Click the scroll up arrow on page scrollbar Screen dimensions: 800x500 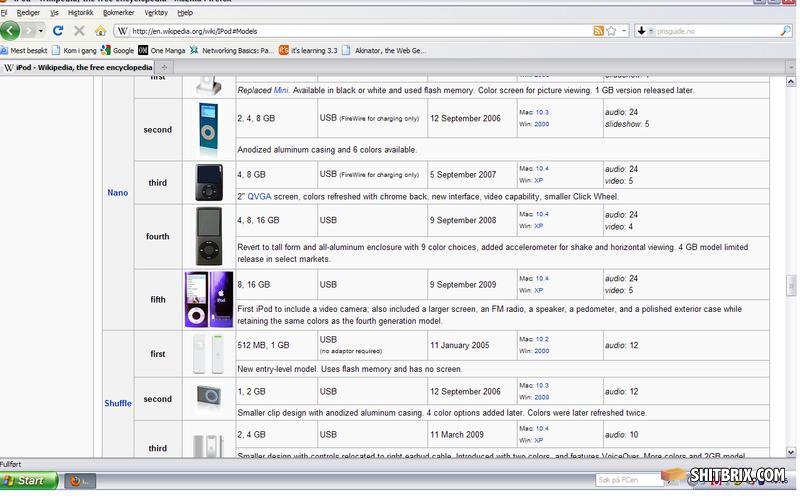click(x=790, y=82)
